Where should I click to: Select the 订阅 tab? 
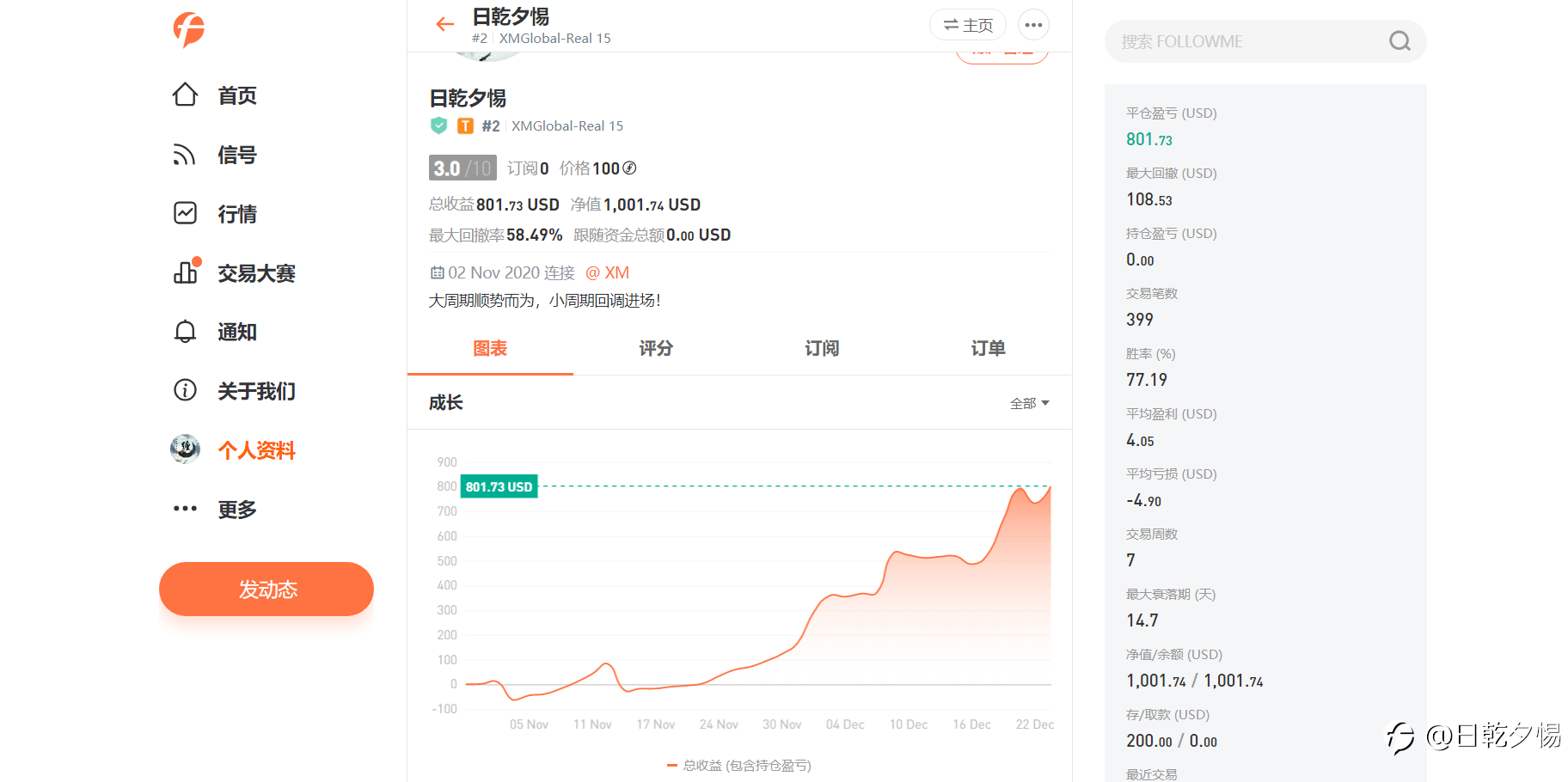coord(822,348)
